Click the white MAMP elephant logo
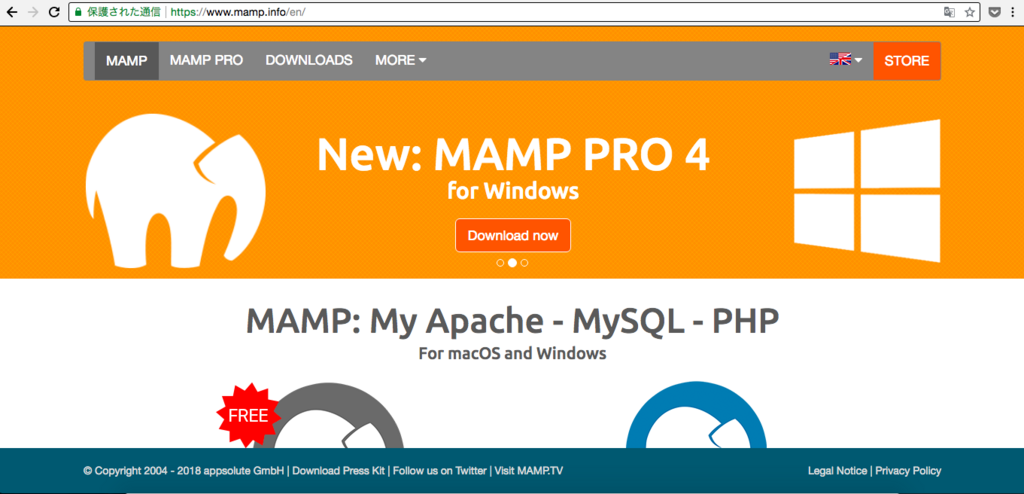 point(175,191)
